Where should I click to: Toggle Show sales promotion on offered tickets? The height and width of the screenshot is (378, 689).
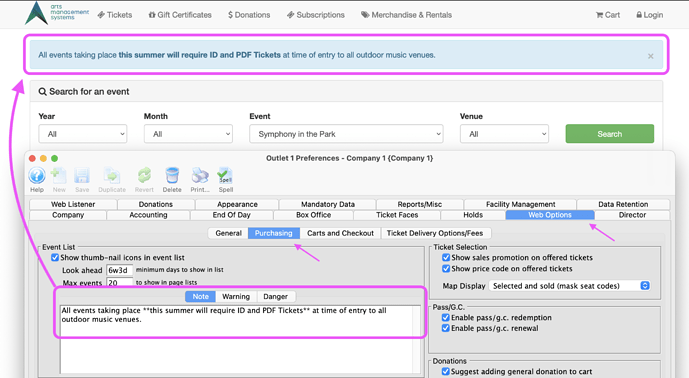[x=446, y=258]
